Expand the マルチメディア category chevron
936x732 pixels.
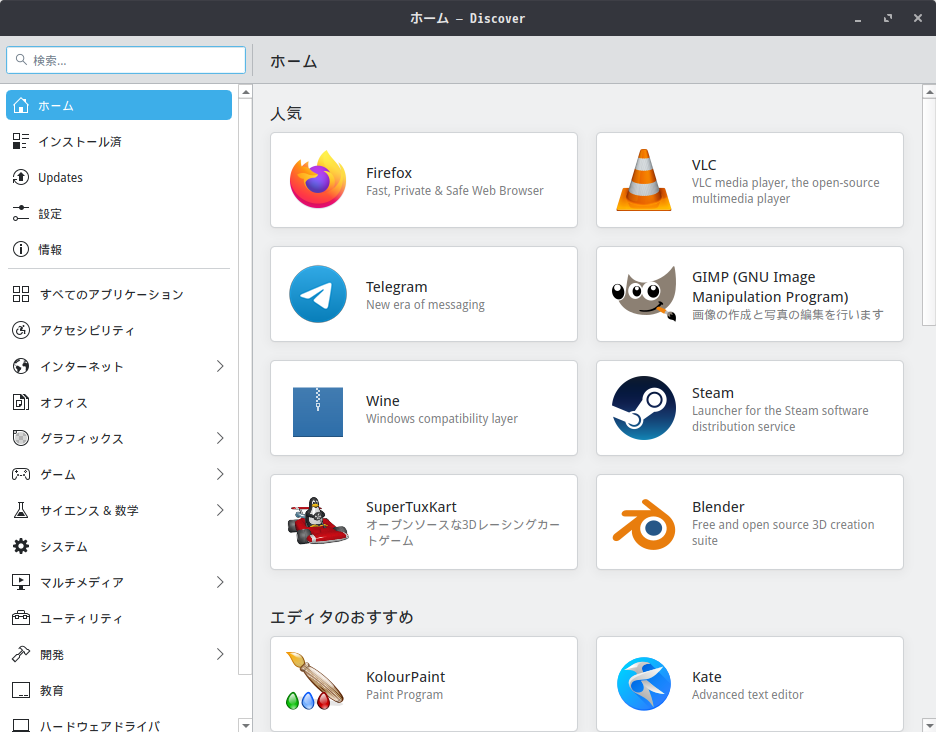[x=220, y=582]
